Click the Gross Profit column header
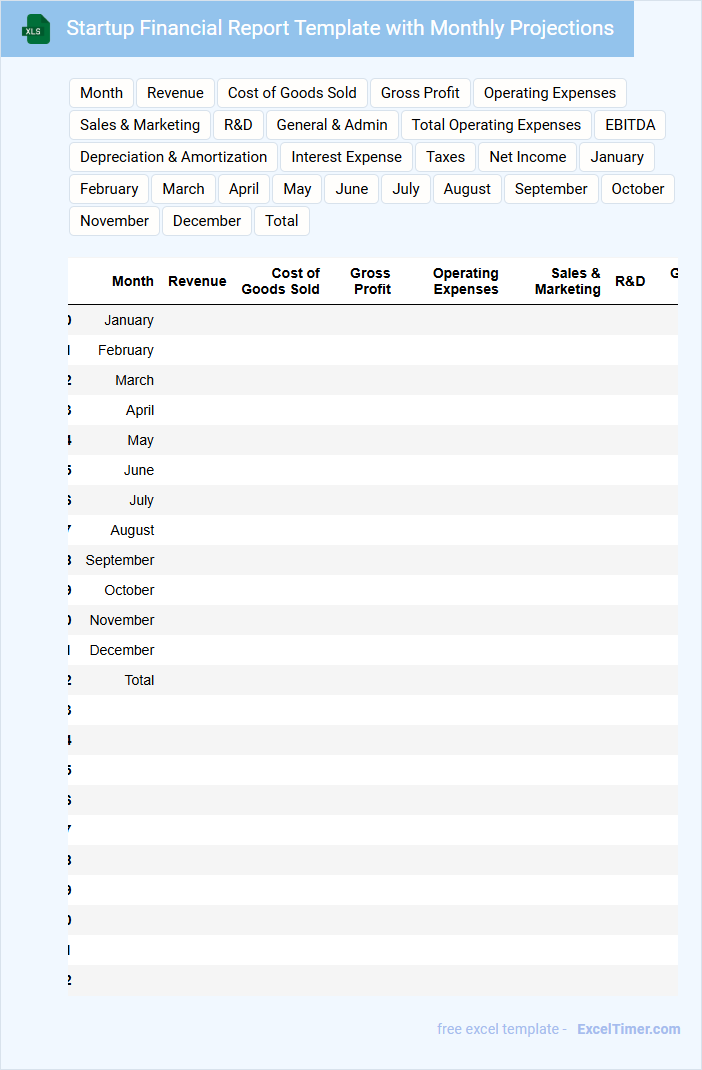Image resolution: width=702 pixels, height=1070 pixels. coord(371,281)
